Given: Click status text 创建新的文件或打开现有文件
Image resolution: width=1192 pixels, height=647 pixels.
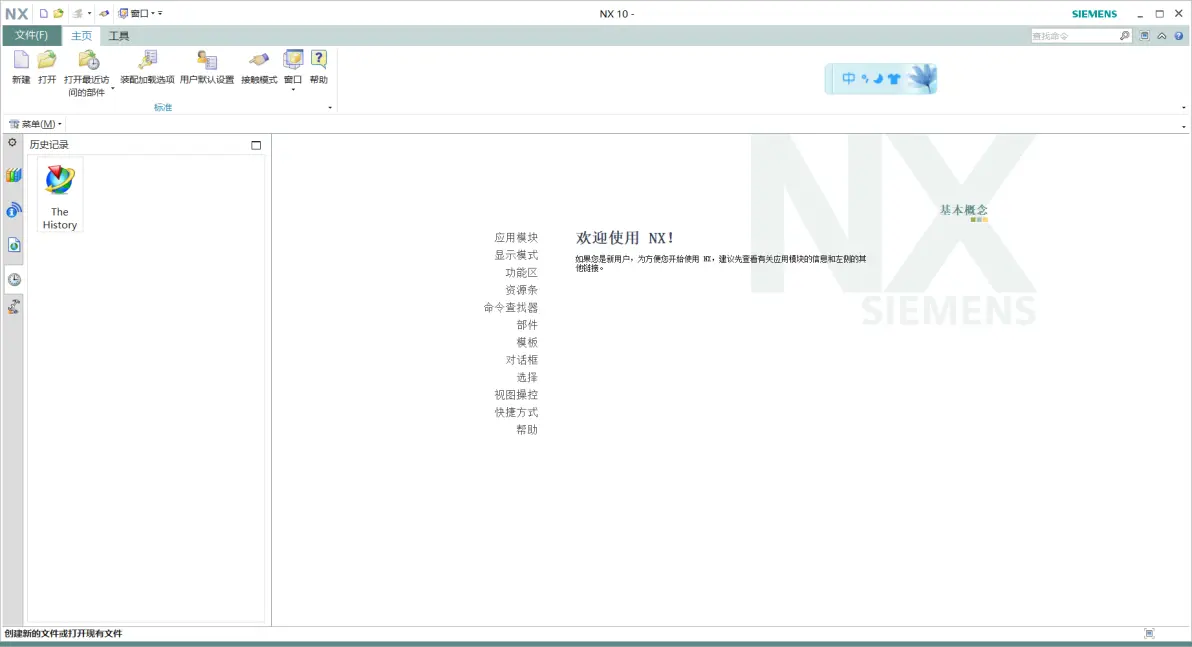Looking at the screenshot, I should (x=63, y=633).
